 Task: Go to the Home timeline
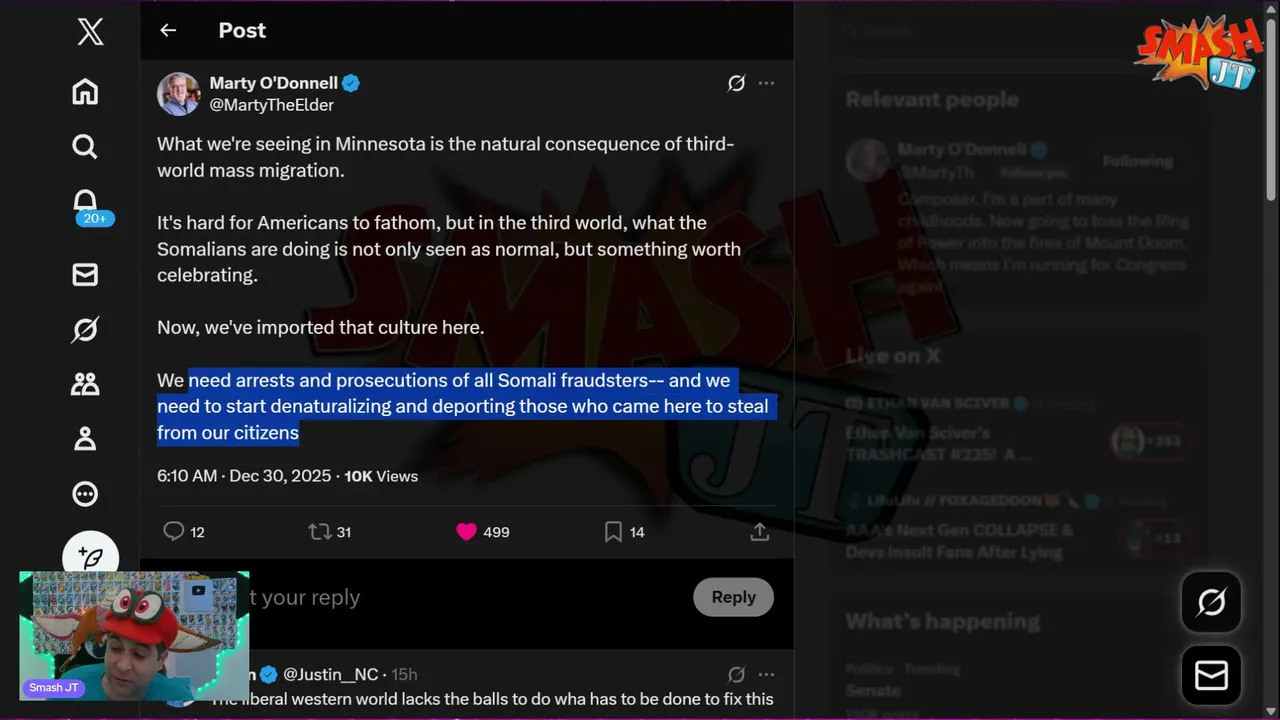(x=85, y=92)
